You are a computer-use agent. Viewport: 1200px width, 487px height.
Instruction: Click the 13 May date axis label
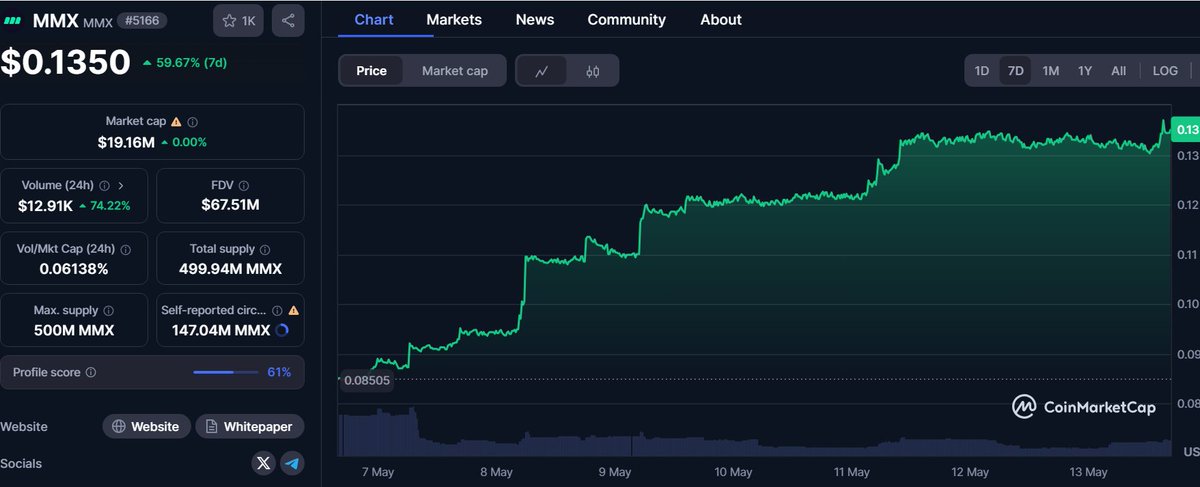pyautogui.click(x=1088, y=472)
